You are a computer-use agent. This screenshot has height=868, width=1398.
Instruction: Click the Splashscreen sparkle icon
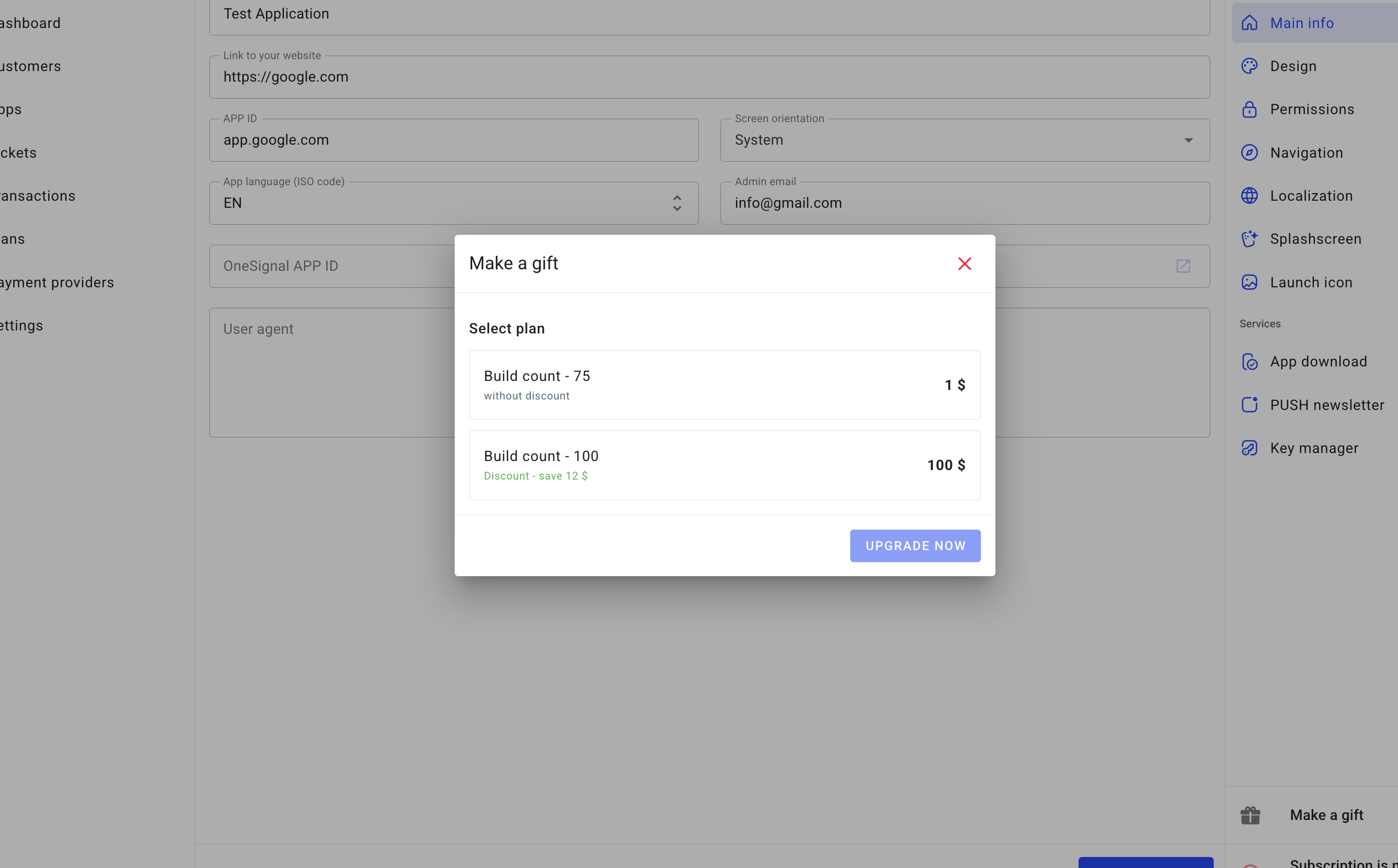pos(1249,239)
